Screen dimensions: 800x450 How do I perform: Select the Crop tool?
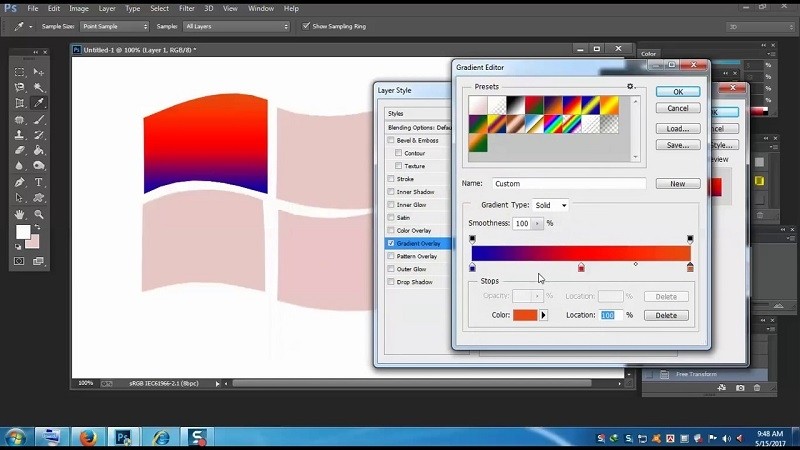(x=19, y=103)
